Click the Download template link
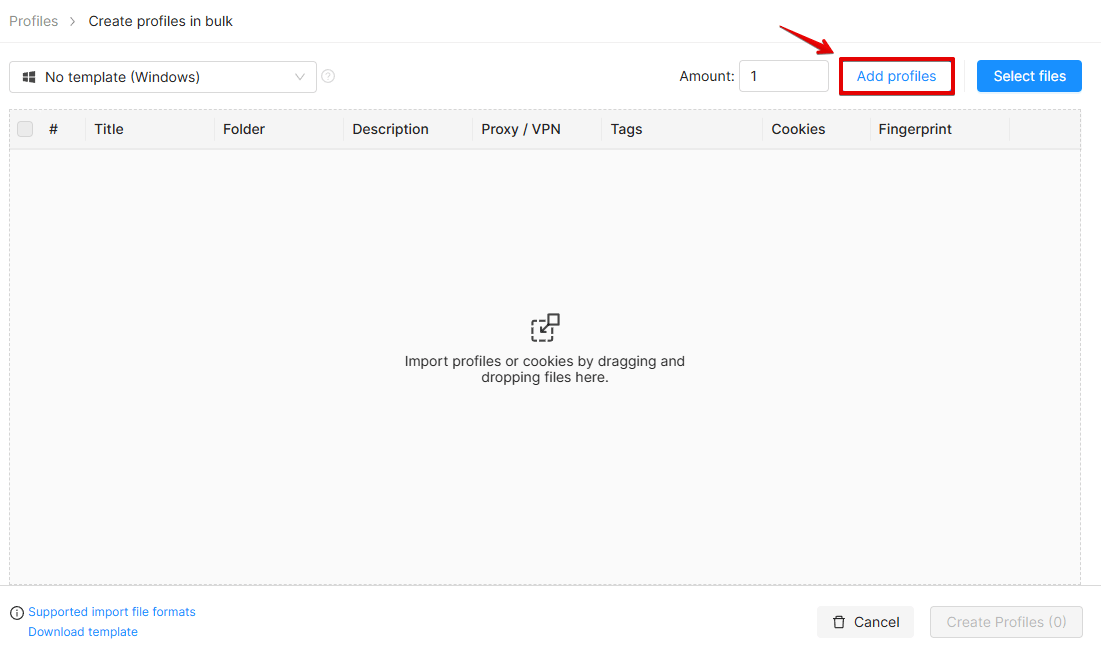The image size is (1101, 655). pyautogui.click(x=83, y=632)
